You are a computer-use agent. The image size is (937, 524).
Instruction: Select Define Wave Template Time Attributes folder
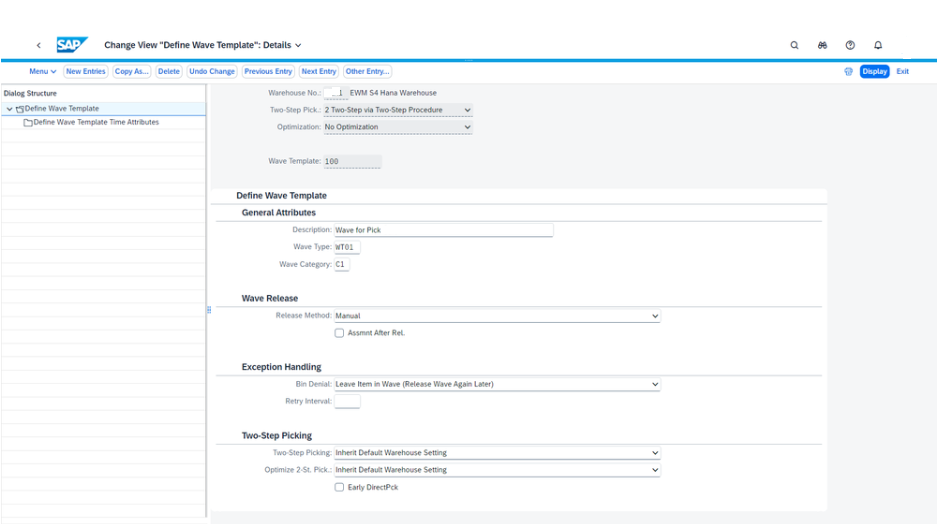coord(95,122)
